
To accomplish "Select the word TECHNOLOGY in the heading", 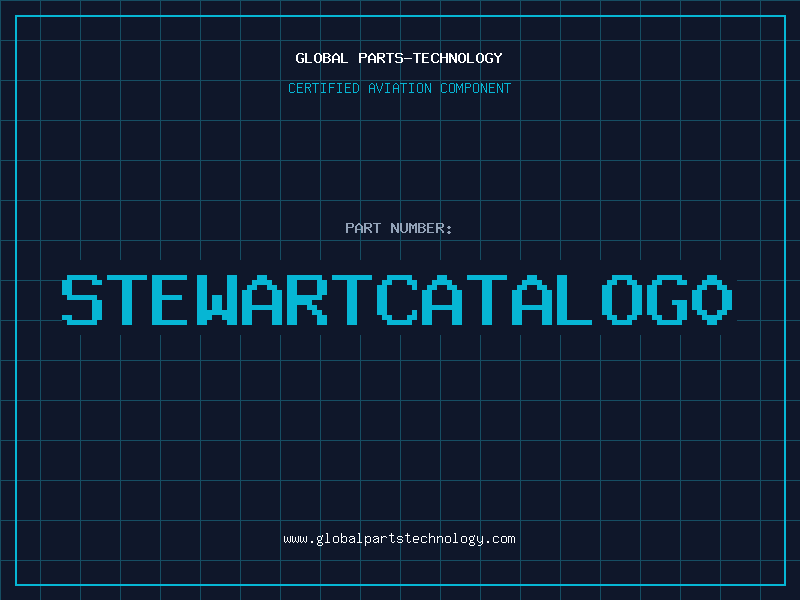I will 460,58.
